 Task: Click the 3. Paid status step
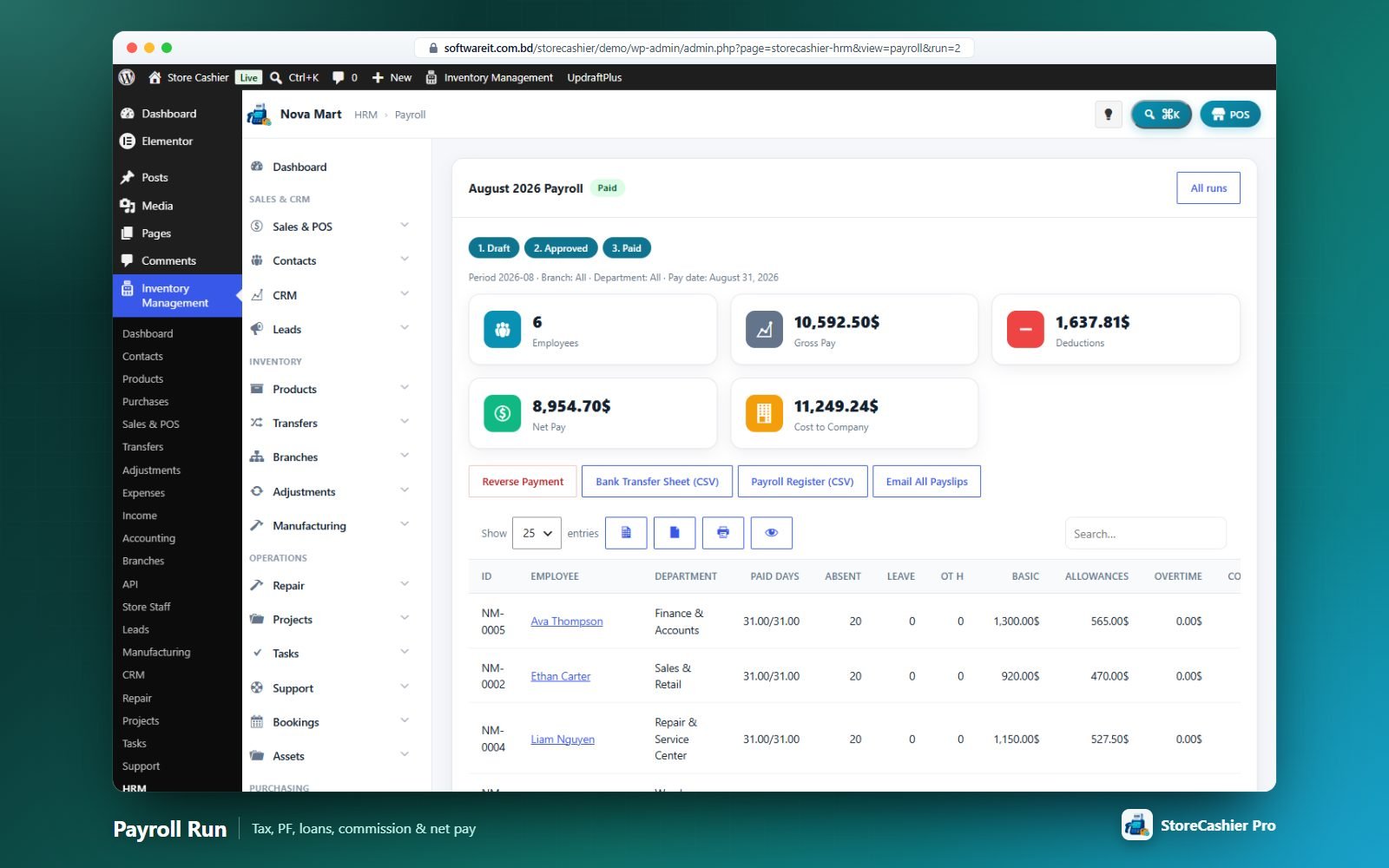click(627, 247)
